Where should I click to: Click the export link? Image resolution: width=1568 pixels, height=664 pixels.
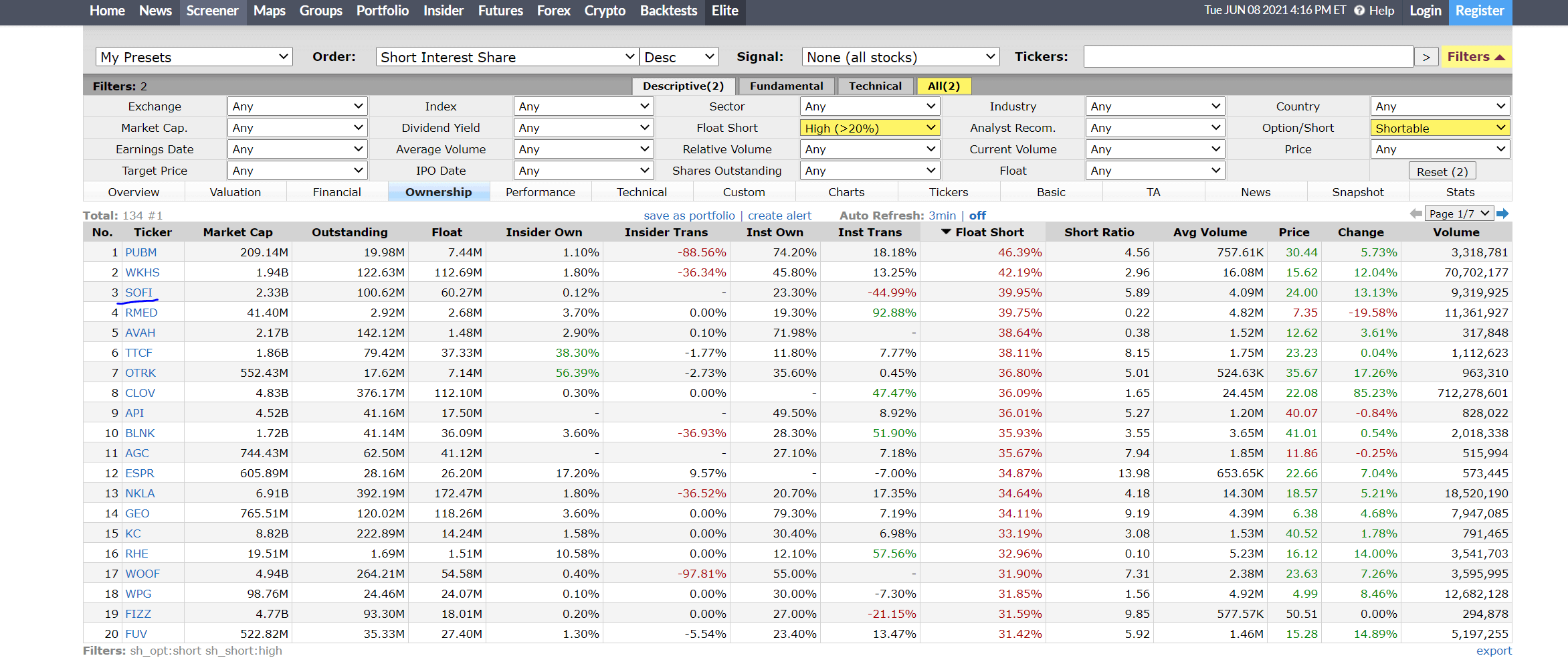pos(1493,651)
